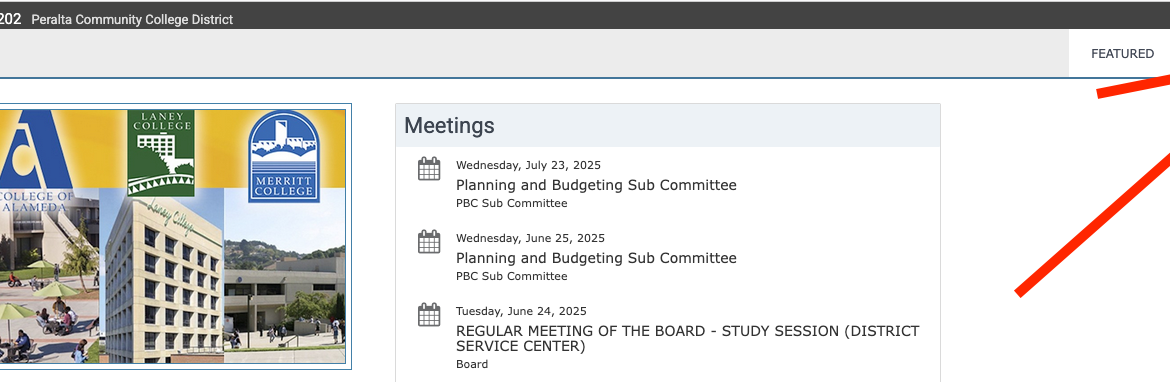Select PBC Sub Committee label under July 23
The image size is (1170, 382).
(512, 204)
